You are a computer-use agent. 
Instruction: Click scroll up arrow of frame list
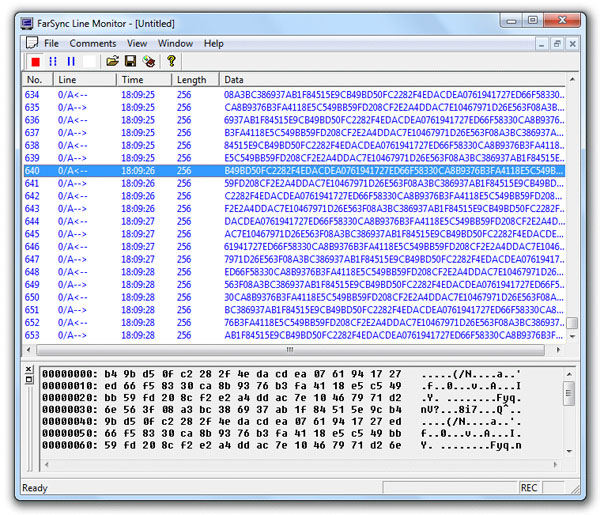[x=572, y=79]
